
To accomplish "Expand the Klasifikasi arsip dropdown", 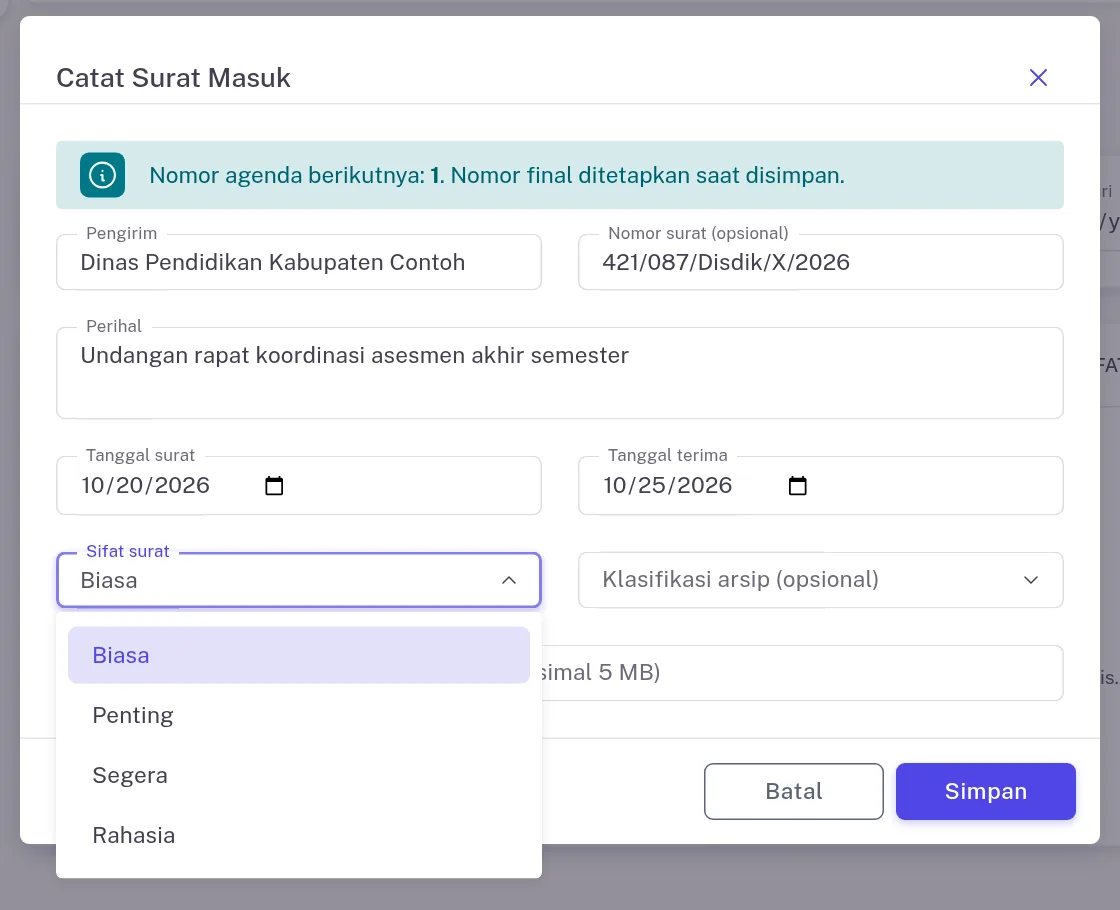I will point(821,580).
